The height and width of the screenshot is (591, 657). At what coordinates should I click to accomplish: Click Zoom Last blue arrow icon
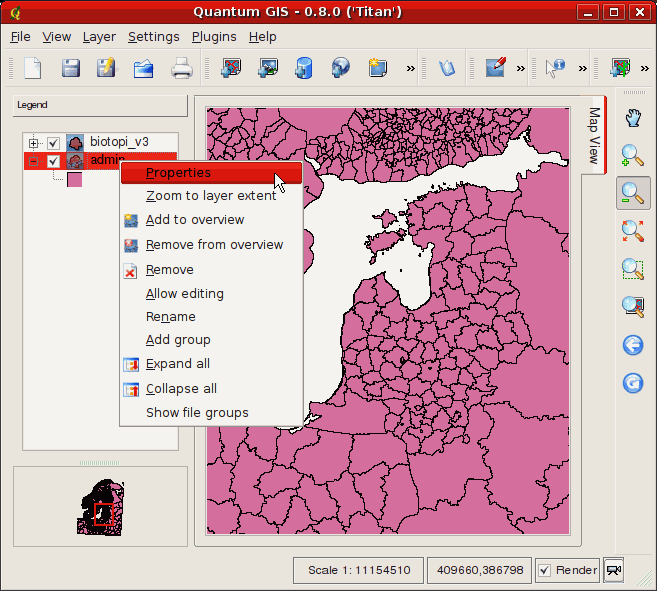(633, 345)
